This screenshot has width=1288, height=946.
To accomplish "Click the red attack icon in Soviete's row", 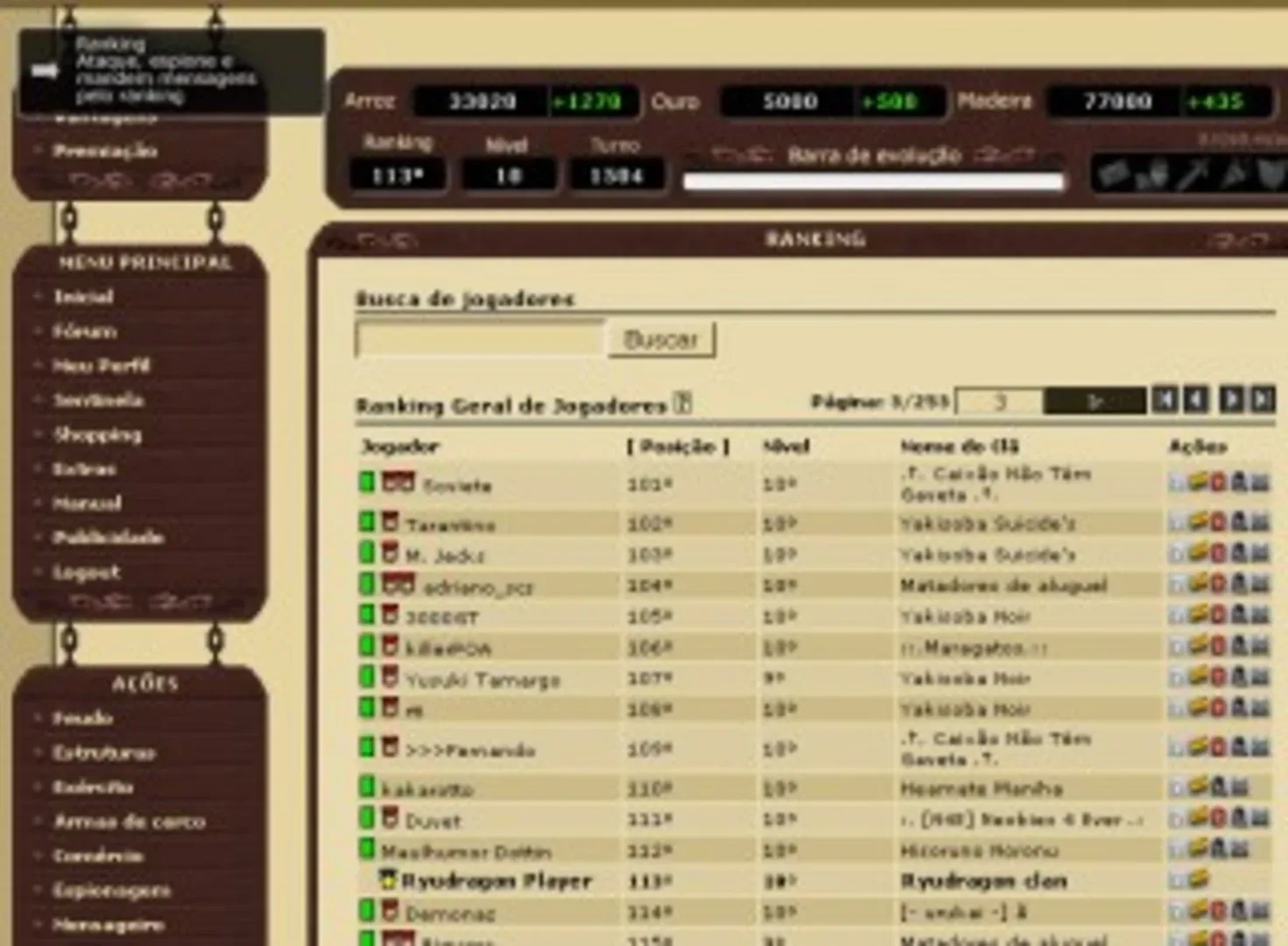I will tap(1218, 482).
